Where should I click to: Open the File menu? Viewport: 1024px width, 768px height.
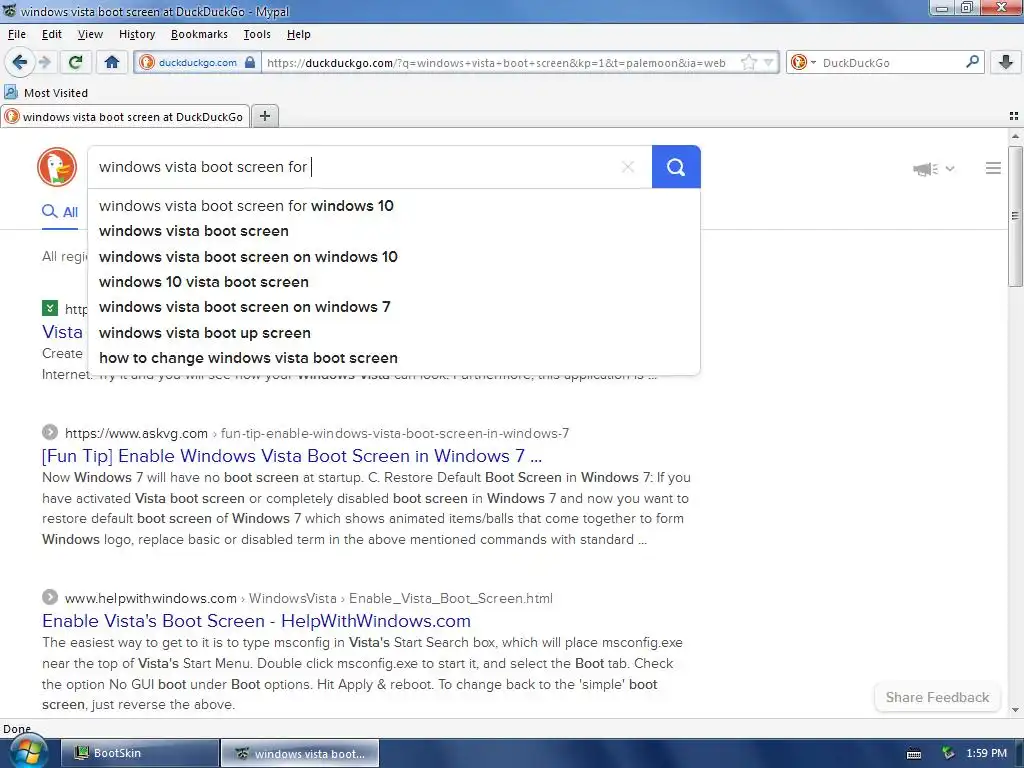tap(17, 34)
